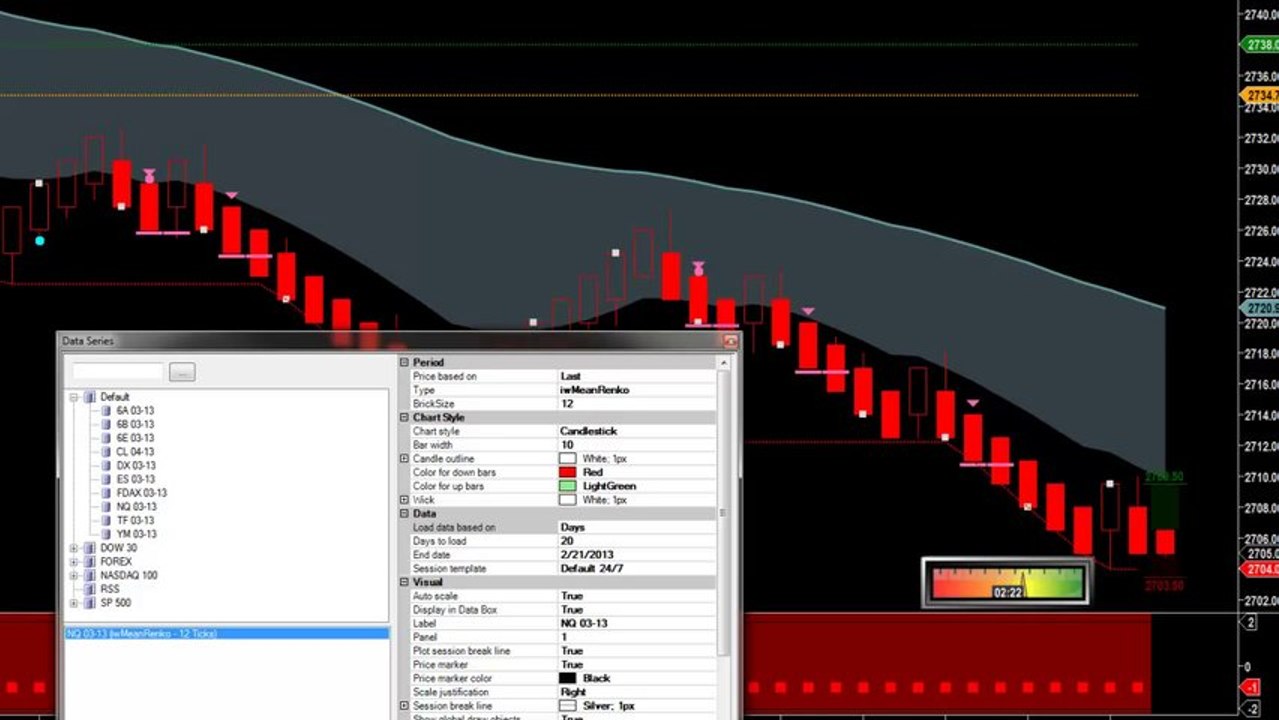Click the Black price marker color swatch

click(567, 678)
